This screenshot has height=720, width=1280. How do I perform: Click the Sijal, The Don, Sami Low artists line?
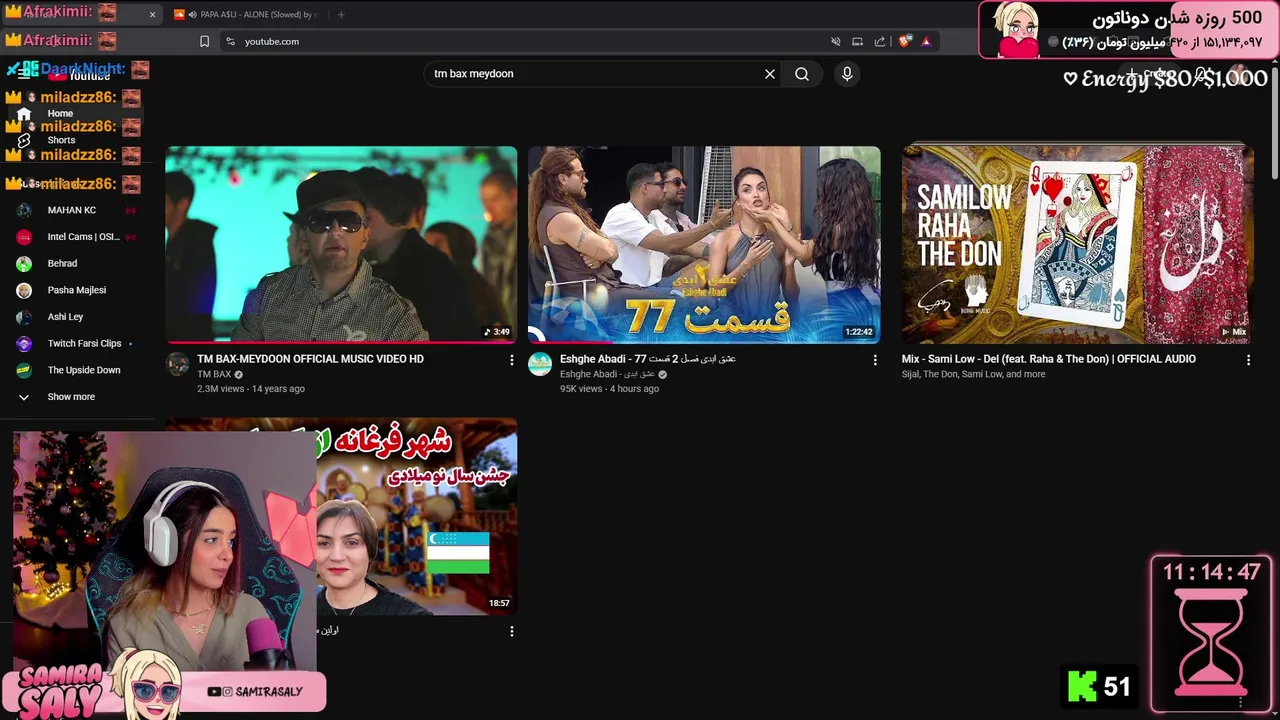pos(973,375)
